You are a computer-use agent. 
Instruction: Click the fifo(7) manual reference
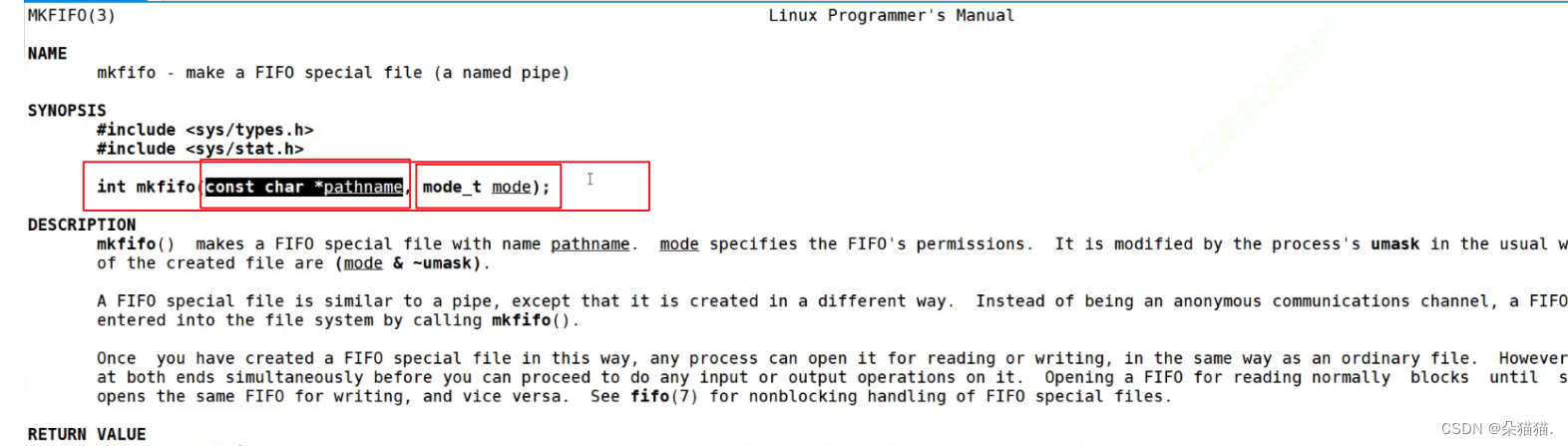click(664, 397)
